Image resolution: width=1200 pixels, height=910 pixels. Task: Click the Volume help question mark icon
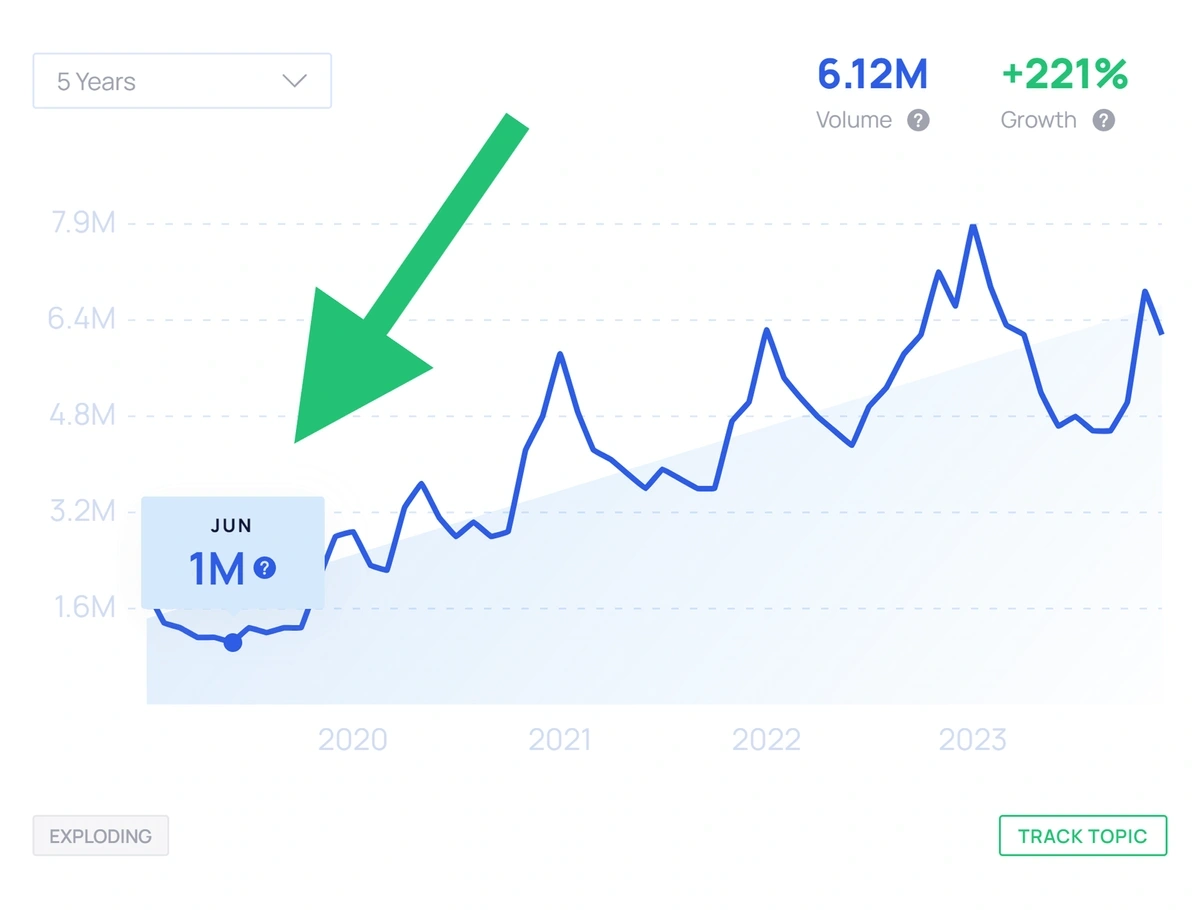[918, 120]
